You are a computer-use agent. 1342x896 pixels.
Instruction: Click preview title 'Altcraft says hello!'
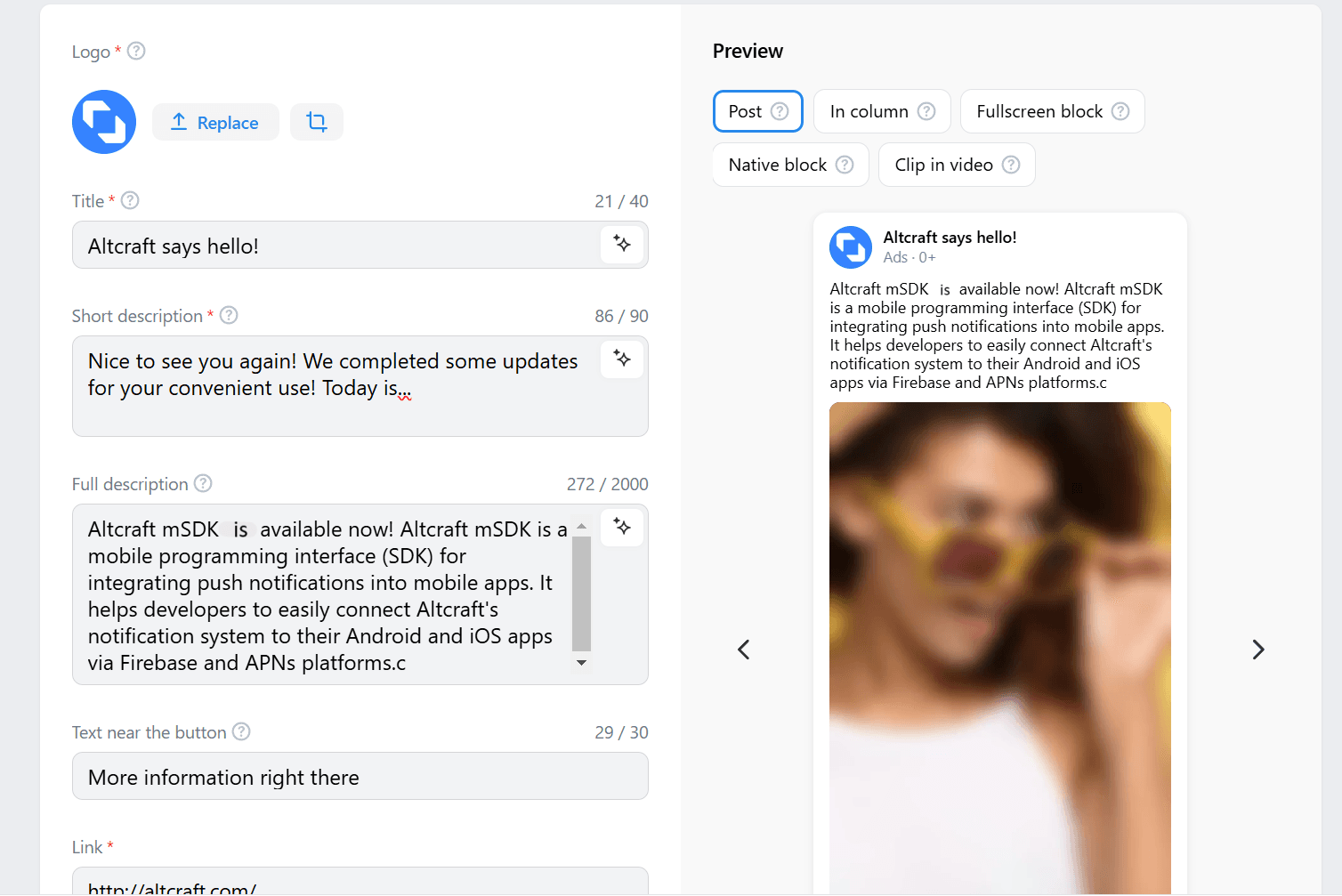(x=950, y=238)
